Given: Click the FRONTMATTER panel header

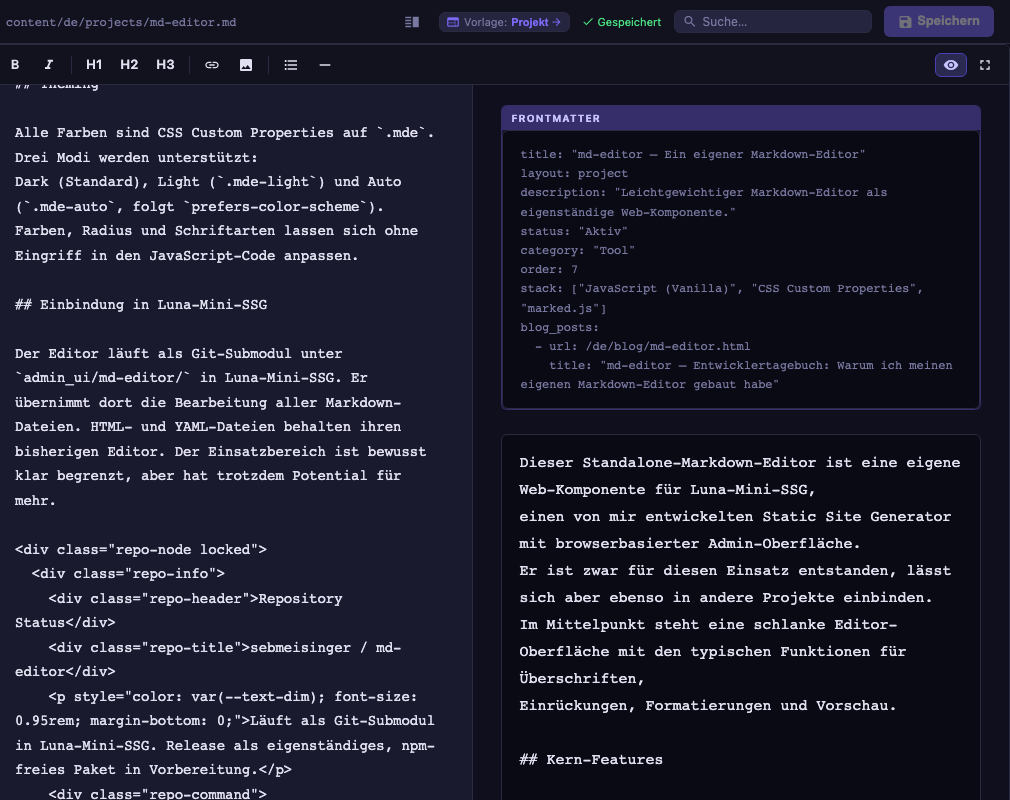Looking at the screenshot, I should tap(741, 119).
